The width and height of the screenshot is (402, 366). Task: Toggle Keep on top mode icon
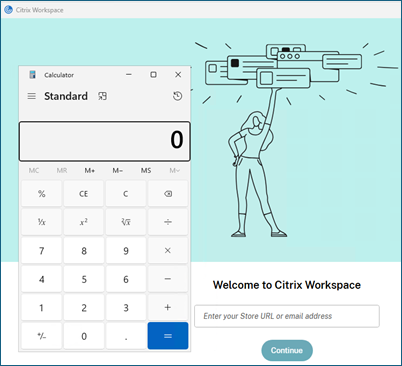102,96
